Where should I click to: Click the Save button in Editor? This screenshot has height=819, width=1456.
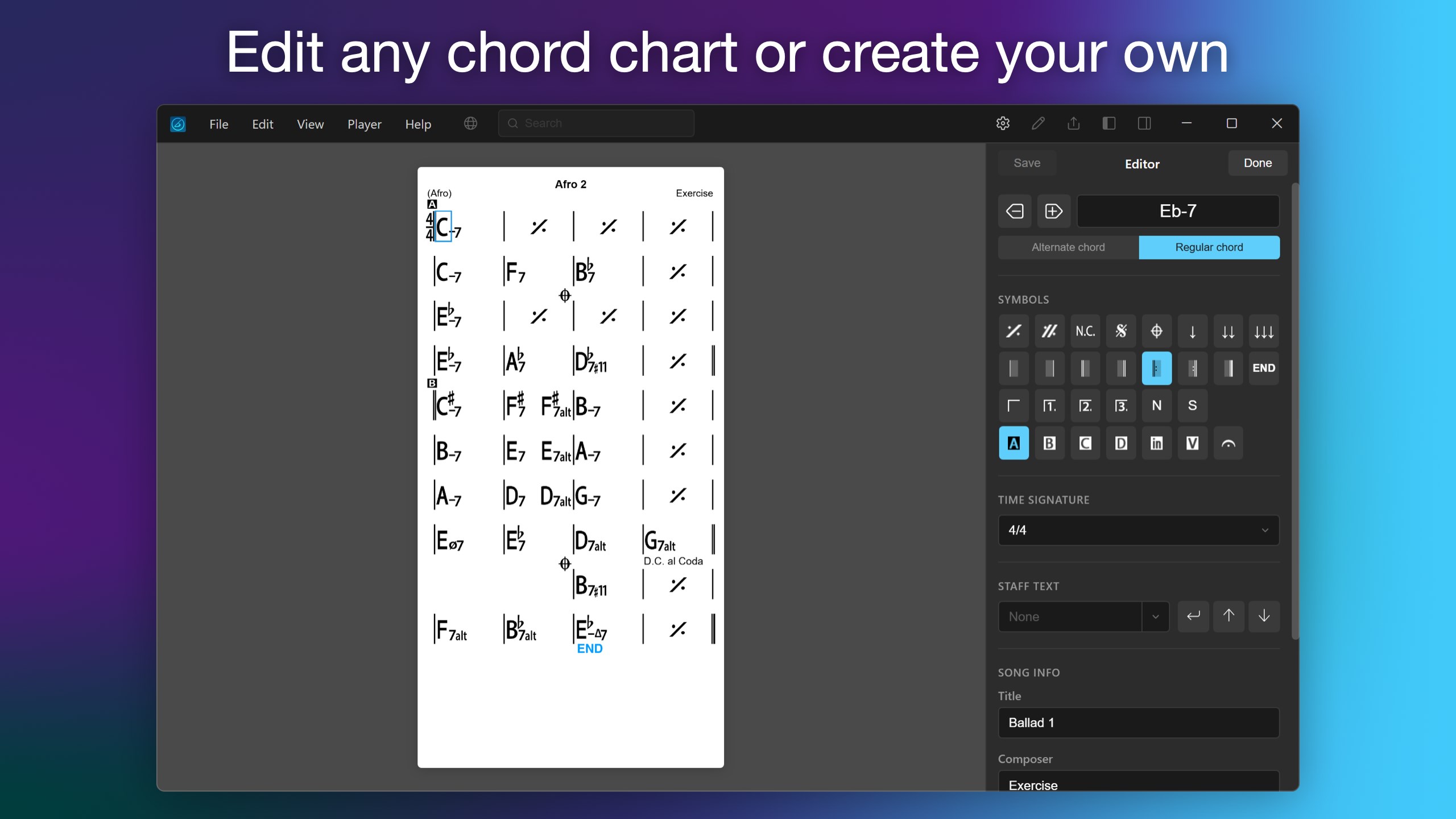pyautogui.click(x=1027, y=163)
